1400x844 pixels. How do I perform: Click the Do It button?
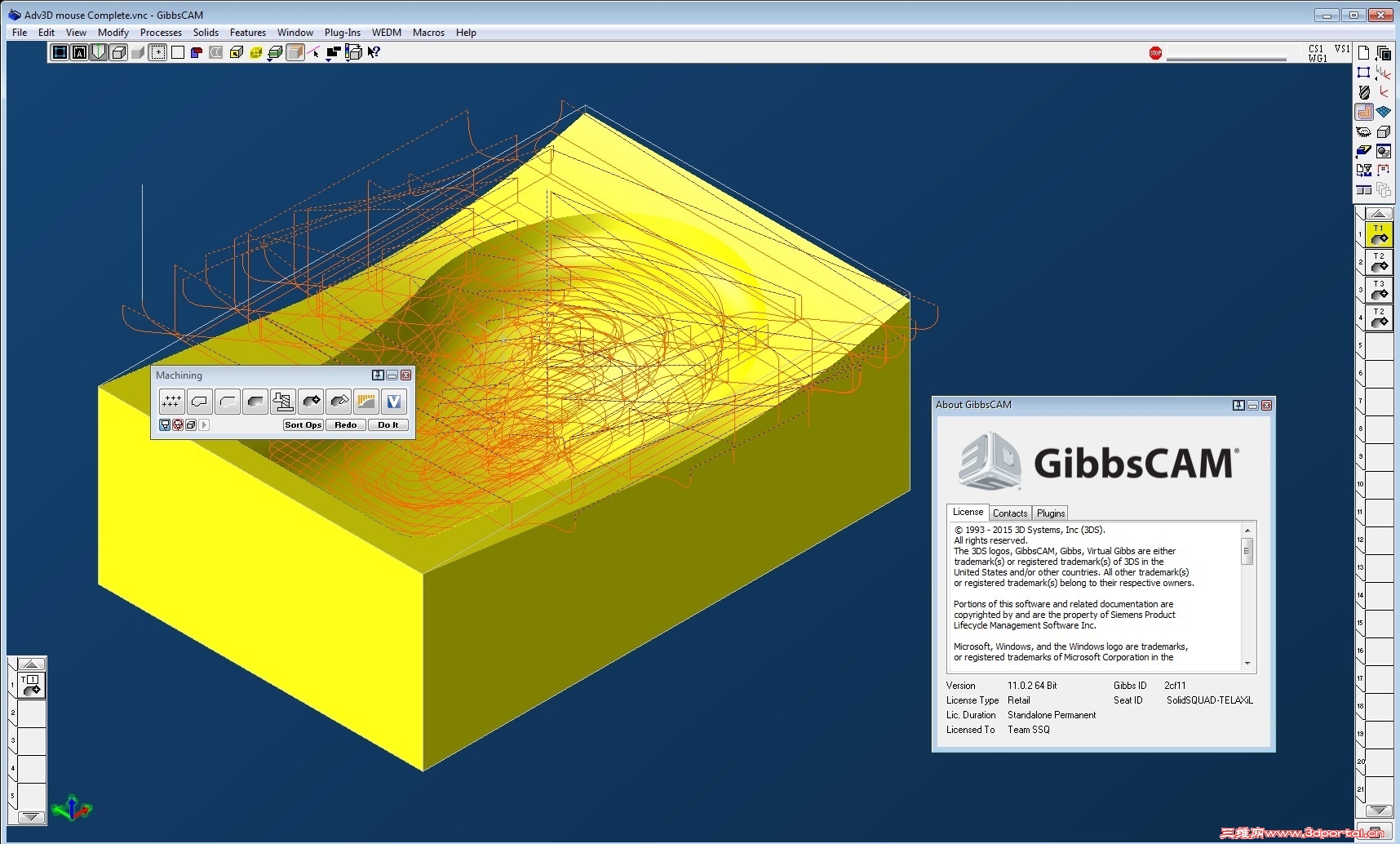coord(388,425)
